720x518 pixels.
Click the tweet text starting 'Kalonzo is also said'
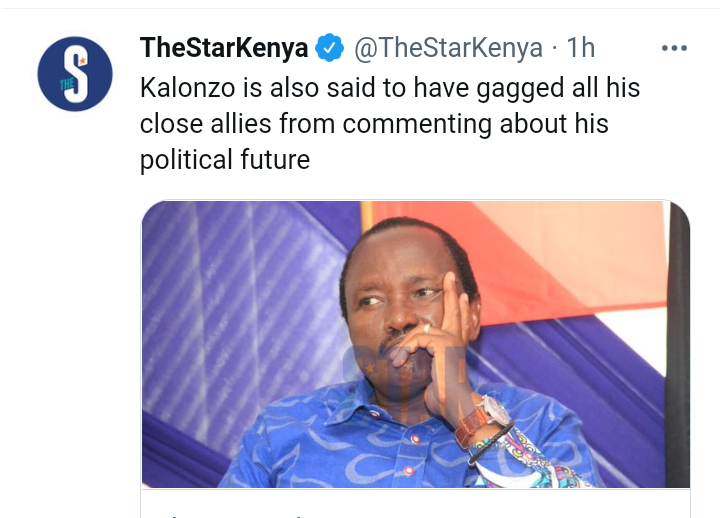coord(390,124)
